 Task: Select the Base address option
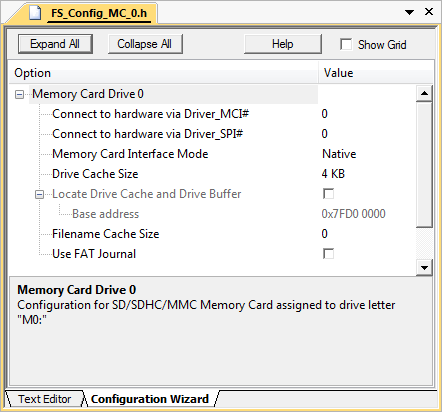coord(105,214)
